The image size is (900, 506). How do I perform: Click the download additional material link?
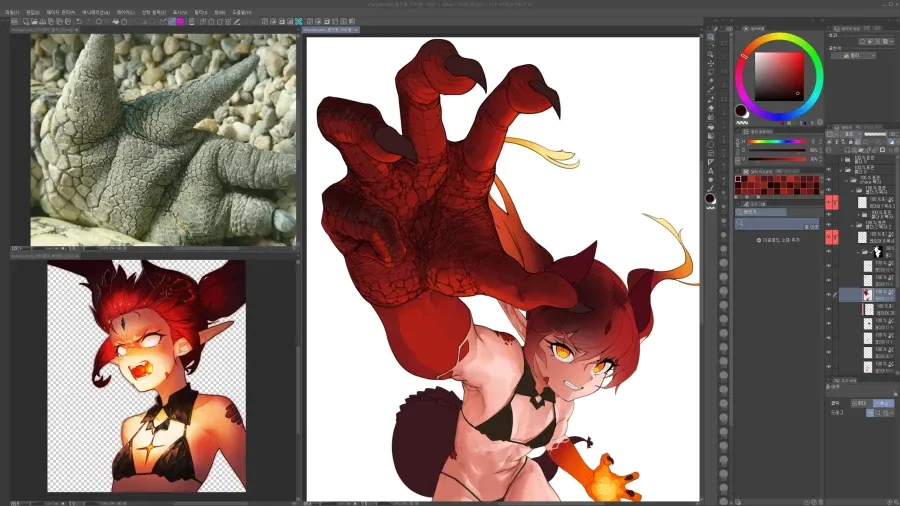[778, 240]
